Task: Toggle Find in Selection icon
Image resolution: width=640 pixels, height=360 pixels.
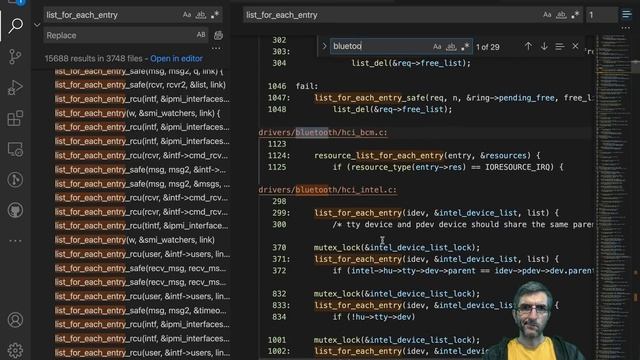Action: pos(560,47)
